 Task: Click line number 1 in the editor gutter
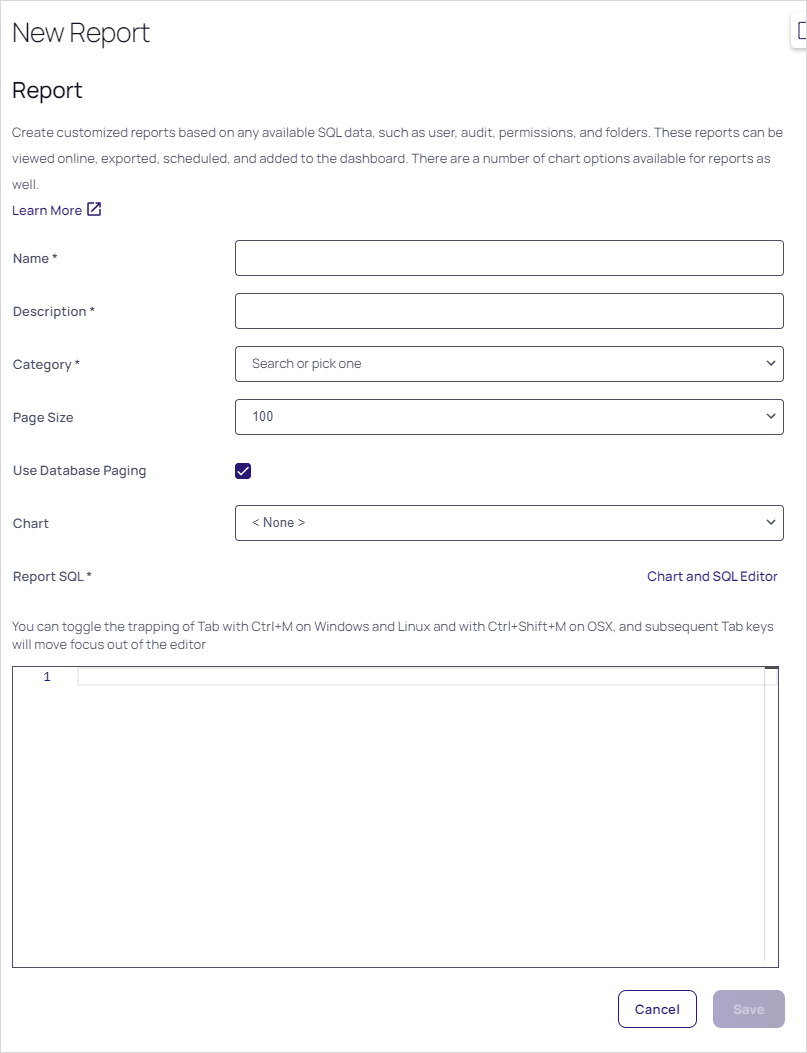pos(46,678)
